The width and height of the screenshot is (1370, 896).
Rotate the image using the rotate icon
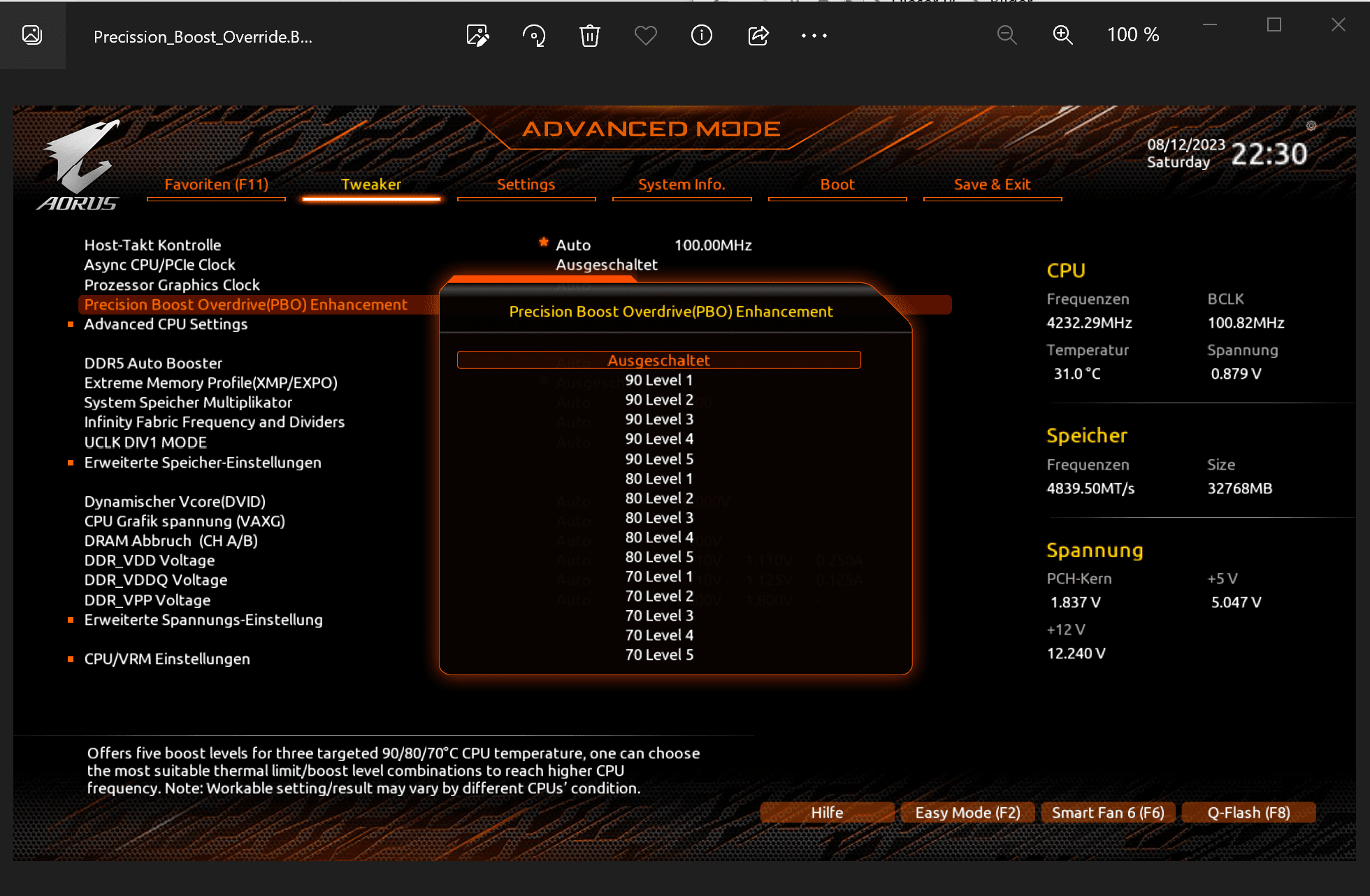tap(534, 35)
